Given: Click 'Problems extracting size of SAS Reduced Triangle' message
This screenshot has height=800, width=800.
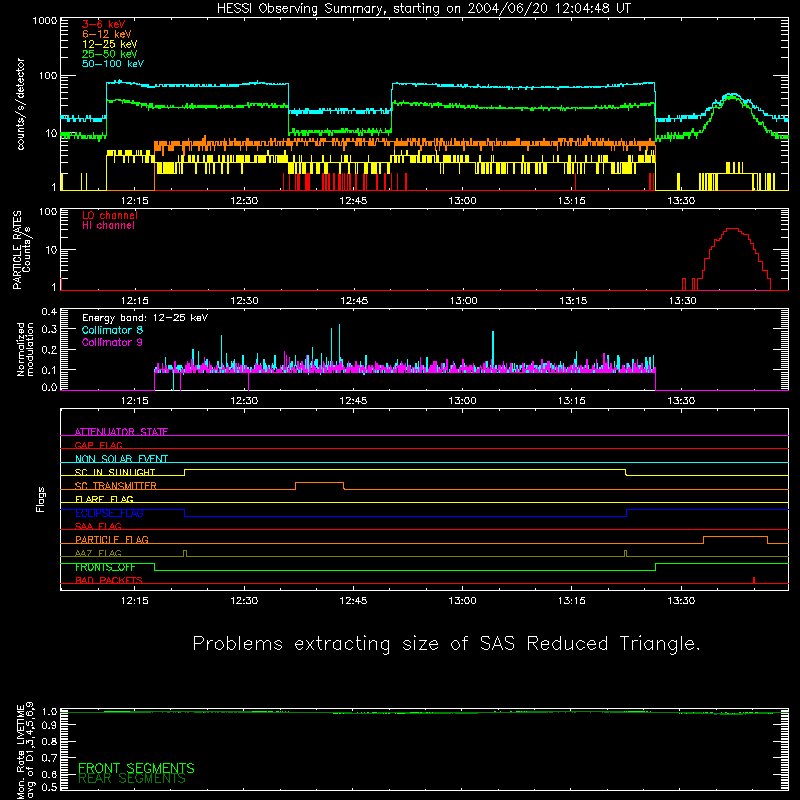Looking at the screenshot, I should coord(446,643).
